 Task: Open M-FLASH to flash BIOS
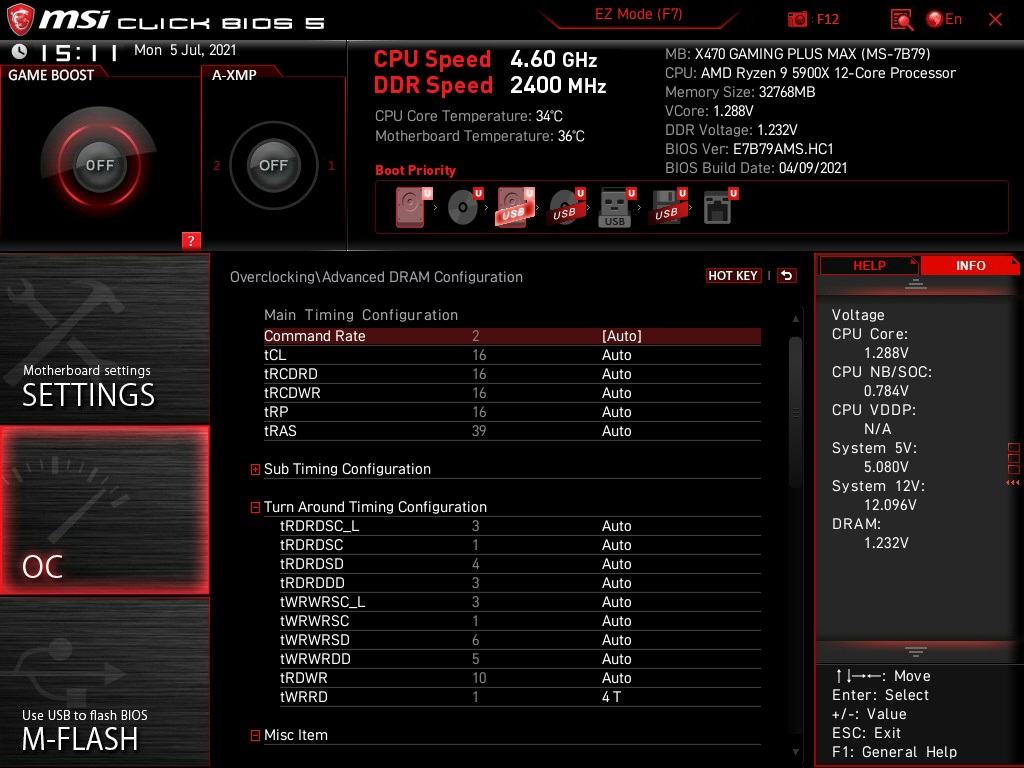(104, 682)
